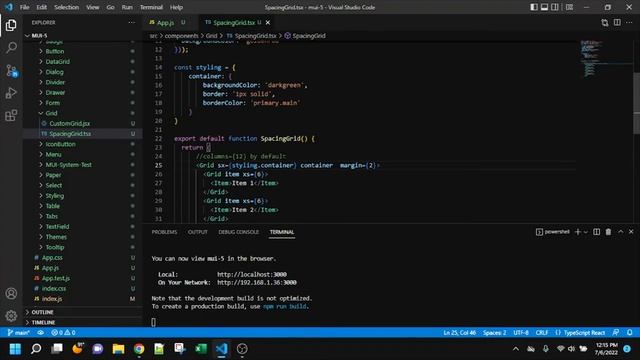Open the Explorer view in activity bar
The height and width of the screenshot is (360, 640).
(11, 25)
